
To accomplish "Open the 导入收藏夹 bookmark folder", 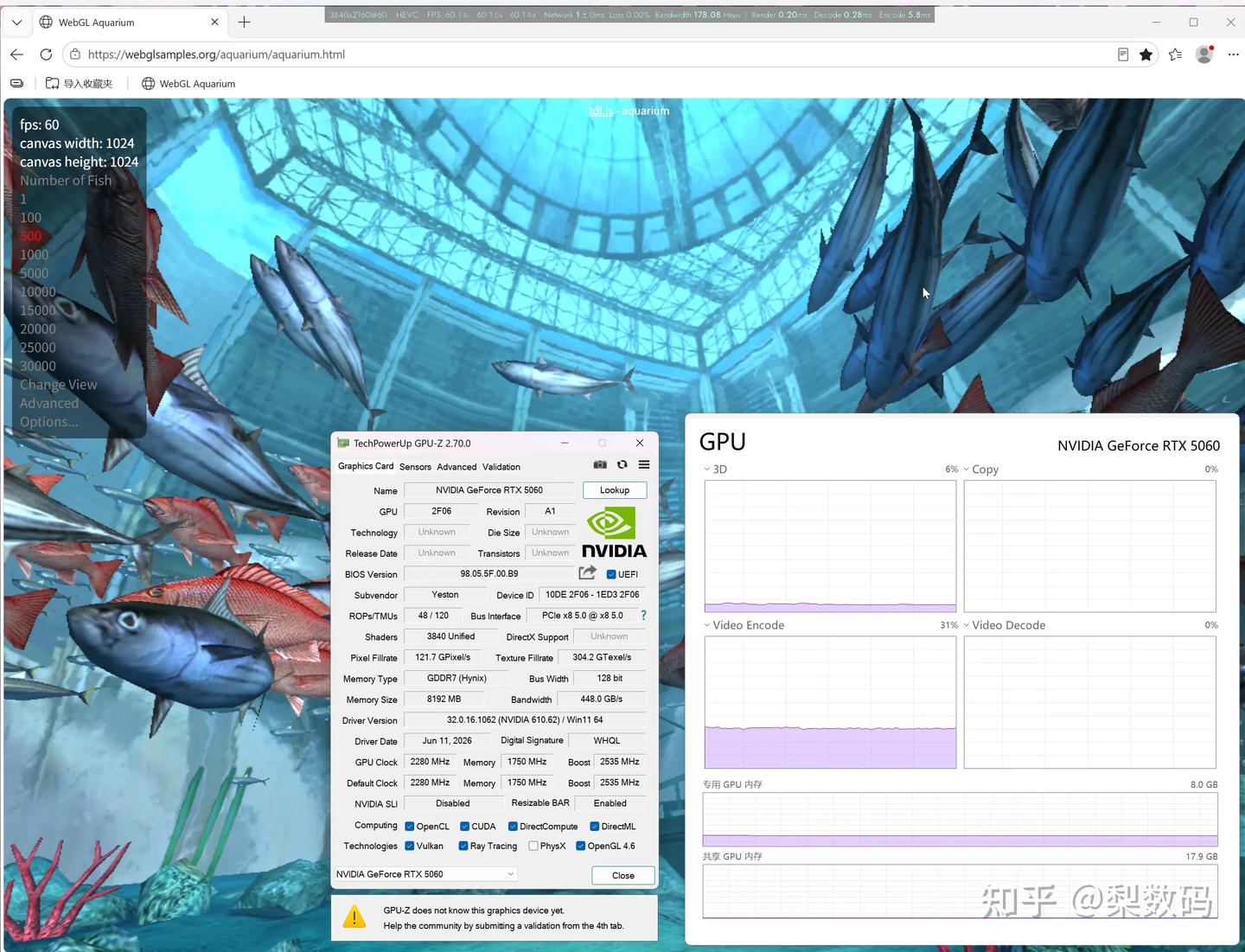I will (x=79, y=84).
